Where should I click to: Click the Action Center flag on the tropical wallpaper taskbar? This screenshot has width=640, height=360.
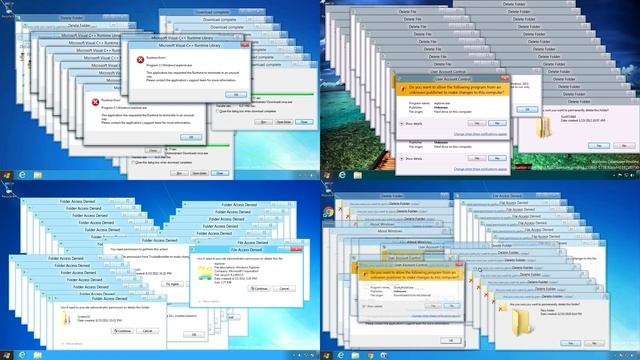(620, 175)
